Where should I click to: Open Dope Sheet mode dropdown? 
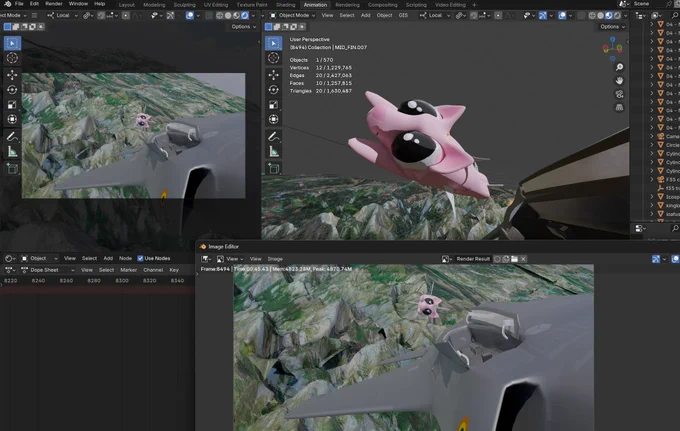pyautogui.click(x=48, y=270)
